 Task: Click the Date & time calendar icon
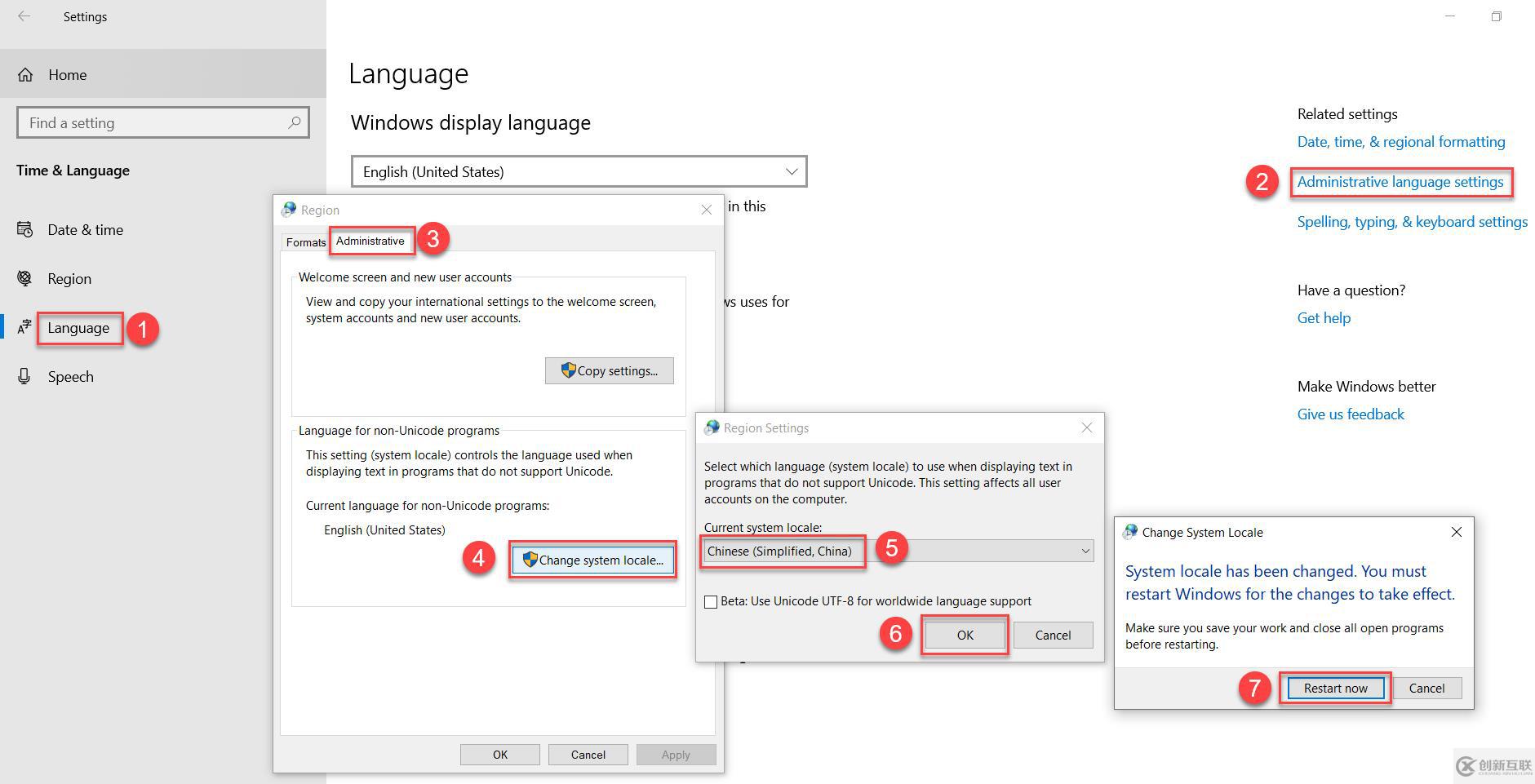(25, 230)
